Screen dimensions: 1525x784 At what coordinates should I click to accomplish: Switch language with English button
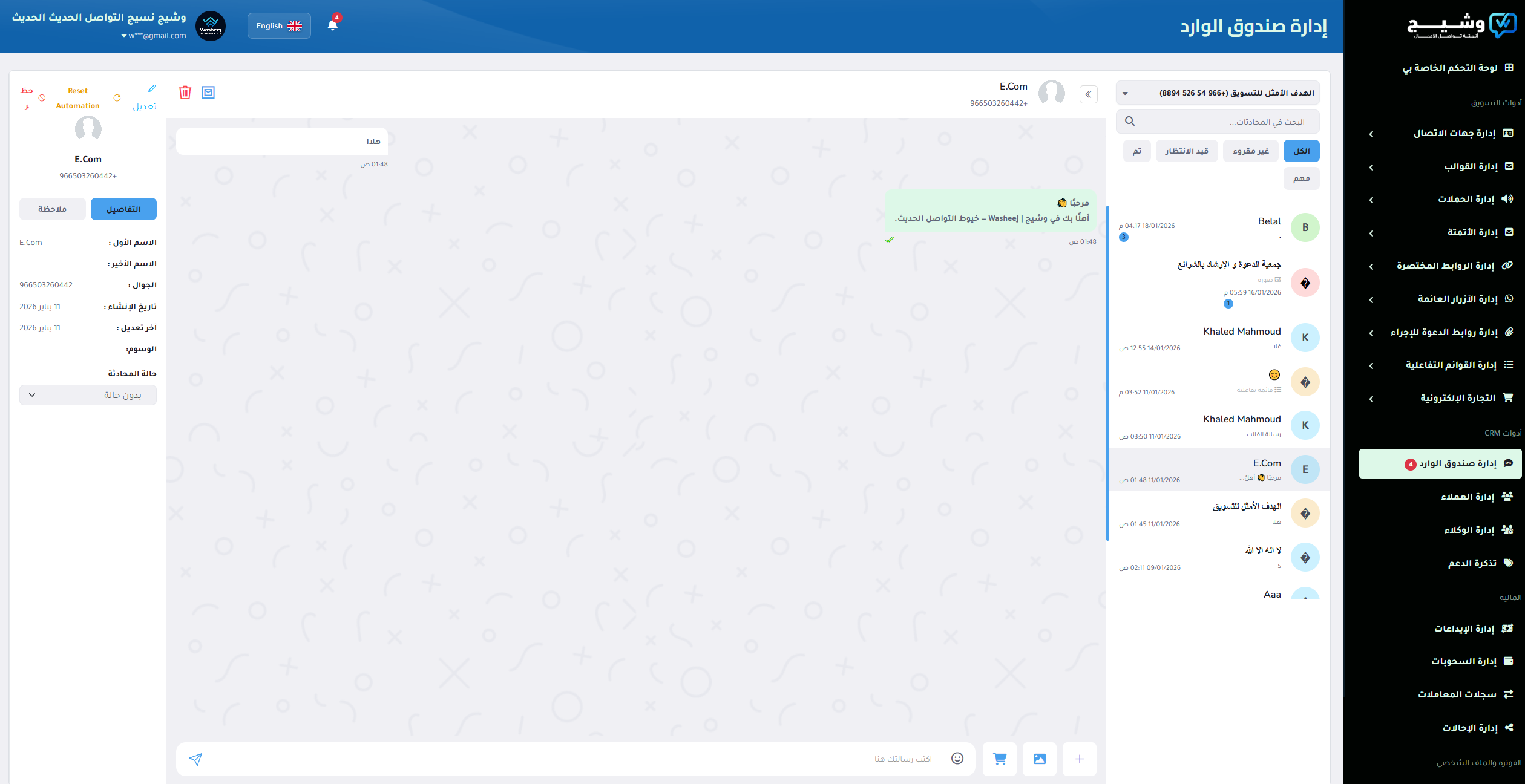(x=279, y=26)
